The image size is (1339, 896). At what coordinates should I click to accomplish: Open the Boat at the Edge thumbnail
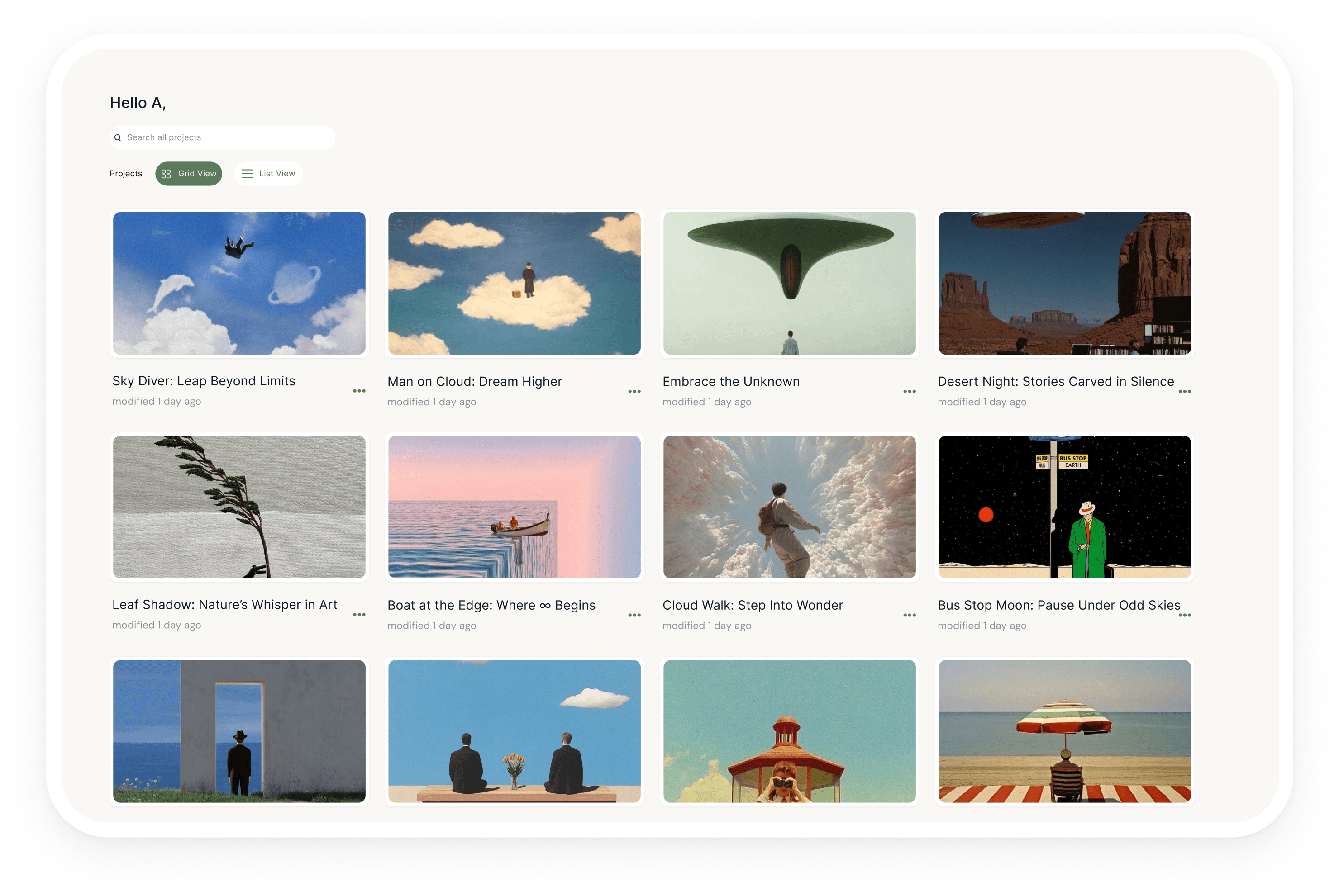point(514,507)
